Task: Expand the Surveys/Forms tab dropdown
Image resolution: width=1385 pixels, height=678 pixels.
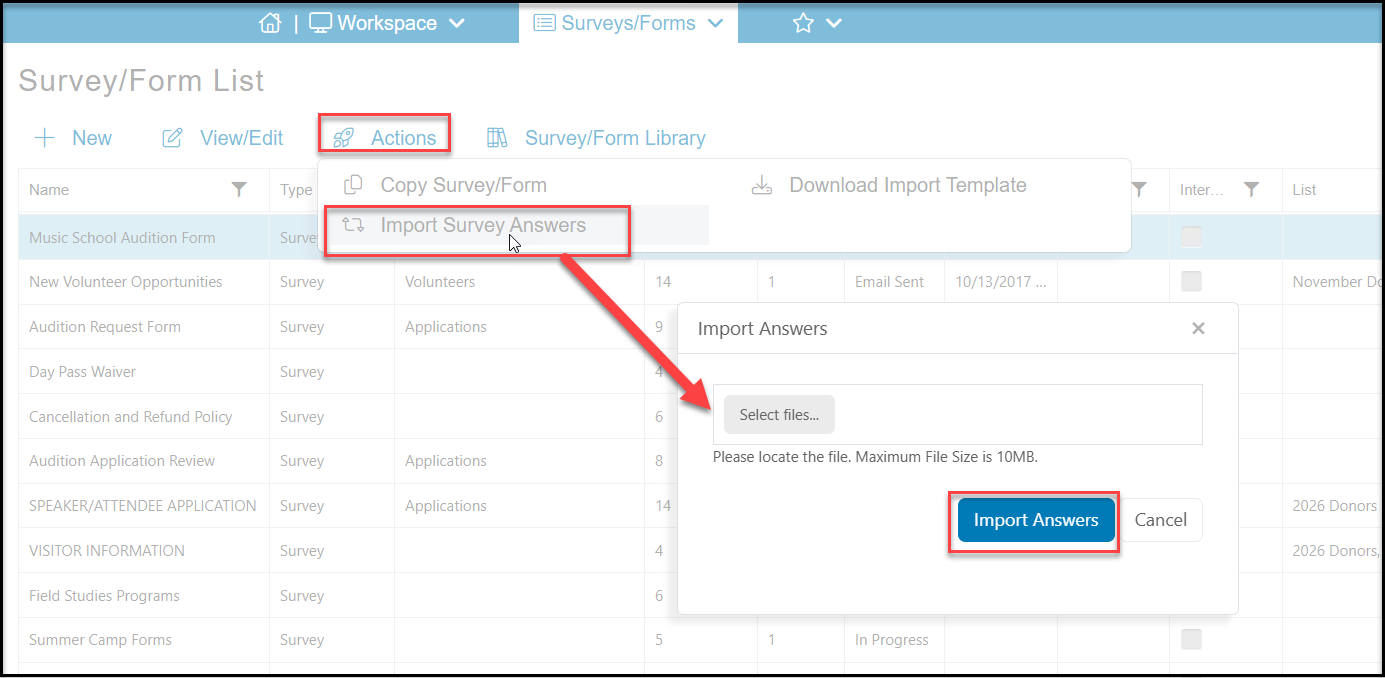Action: click(x=715, y=23)
